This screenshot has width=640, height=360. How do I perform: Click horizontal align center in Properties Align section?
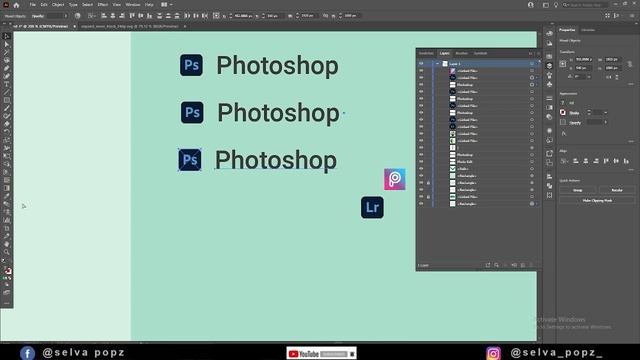[x=586, y=161]
